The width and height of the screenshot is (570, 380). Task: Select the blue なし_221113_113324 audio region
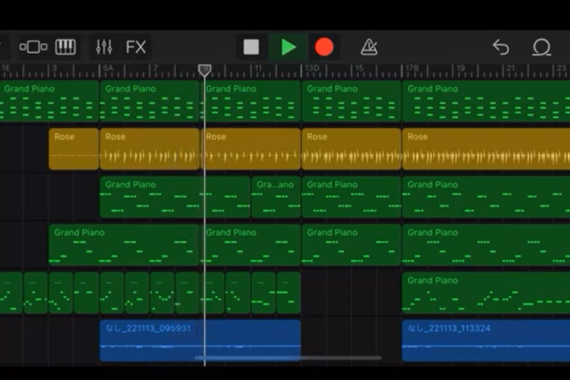tap(486, 340)
